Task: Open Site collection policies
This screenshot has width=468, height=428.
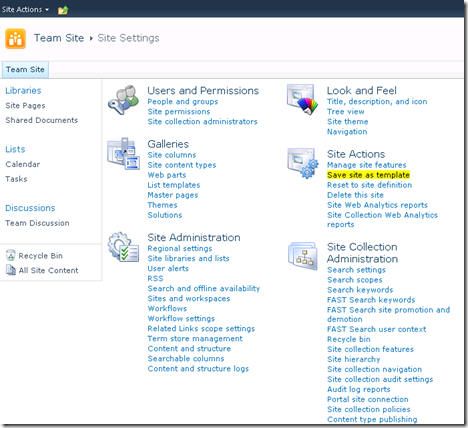Action: [x=369, y=409]
